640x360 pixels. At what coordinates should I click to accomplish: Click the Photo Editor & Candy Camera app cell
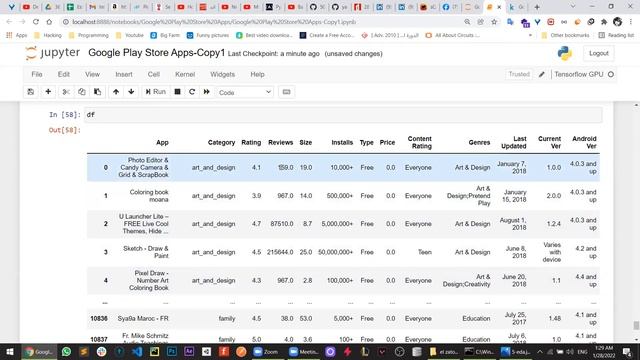[x=144, y=167]
